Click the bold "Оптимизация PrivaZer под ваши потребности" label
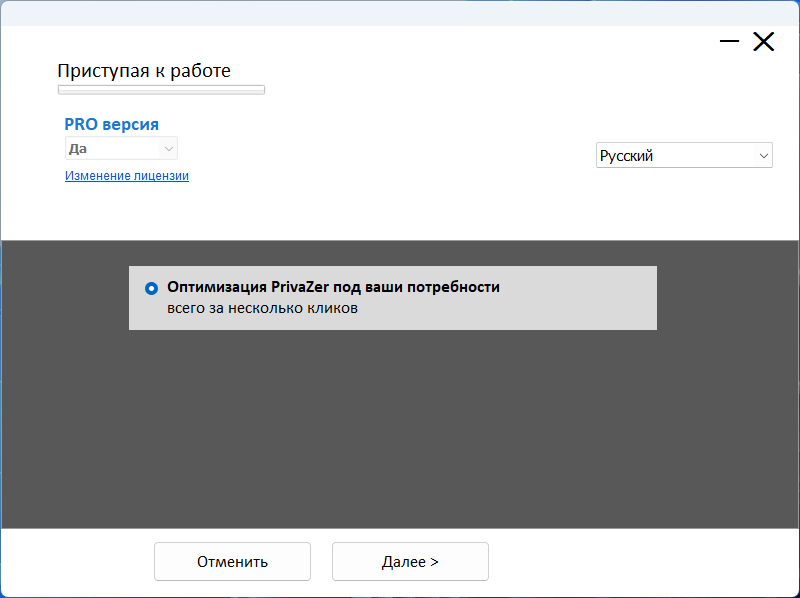The image size is (800, 598). pos(333,287)
